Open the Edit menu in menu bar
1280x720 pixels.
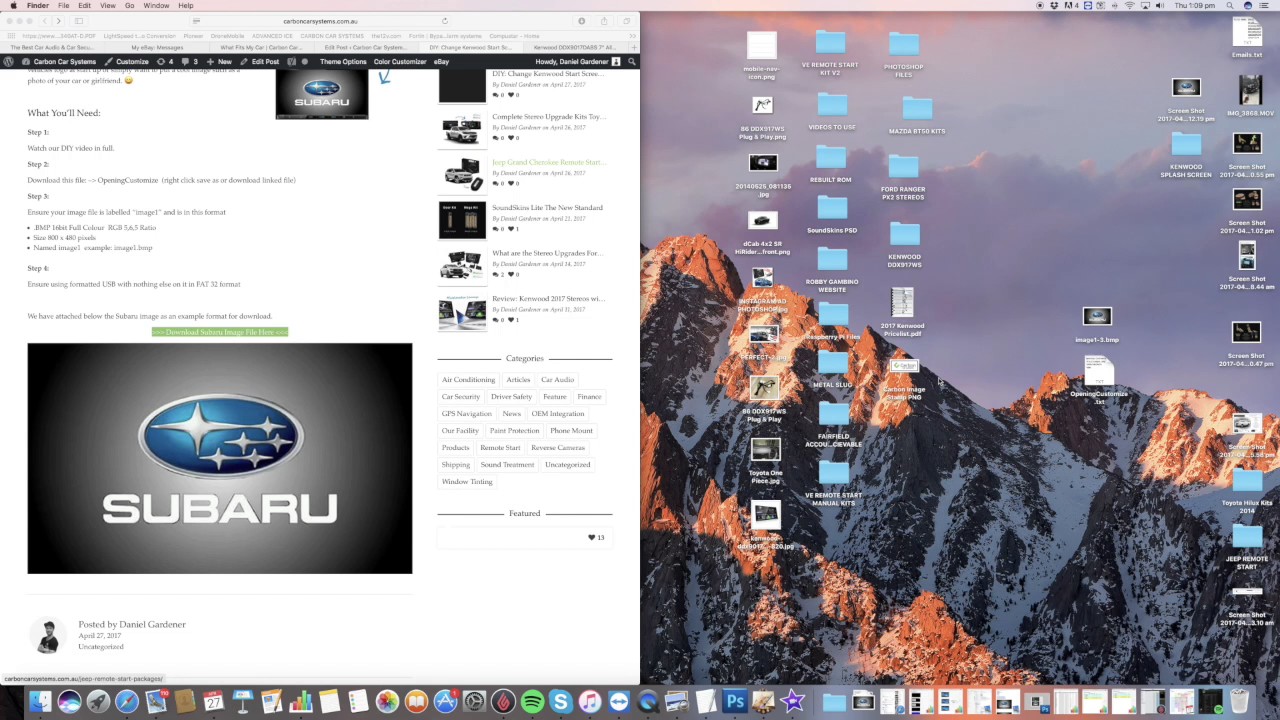coord(84,5)
